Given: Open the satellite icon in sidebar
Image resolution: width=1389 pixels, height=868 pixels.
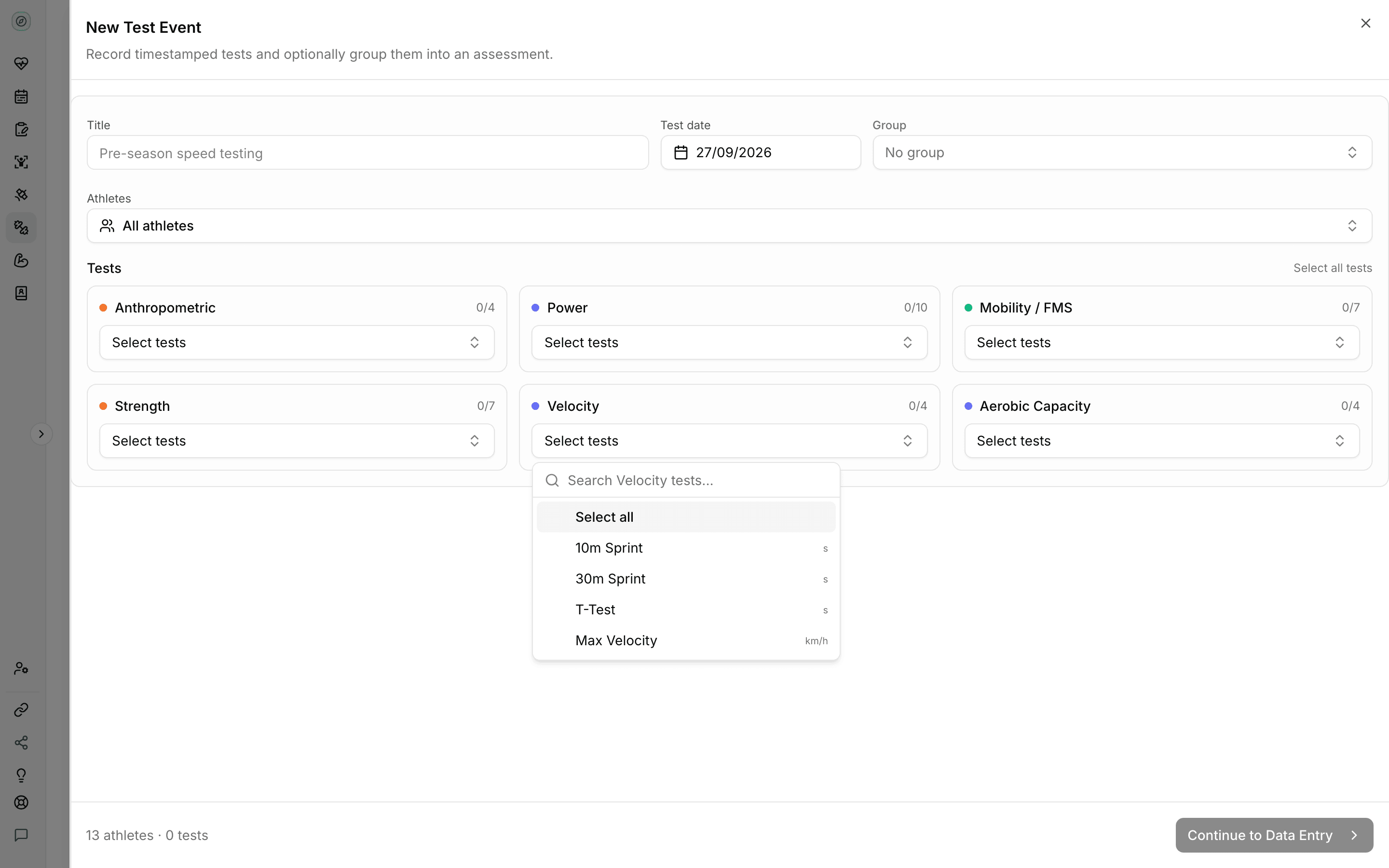Looking at the screenshot, I should [21, 195].
